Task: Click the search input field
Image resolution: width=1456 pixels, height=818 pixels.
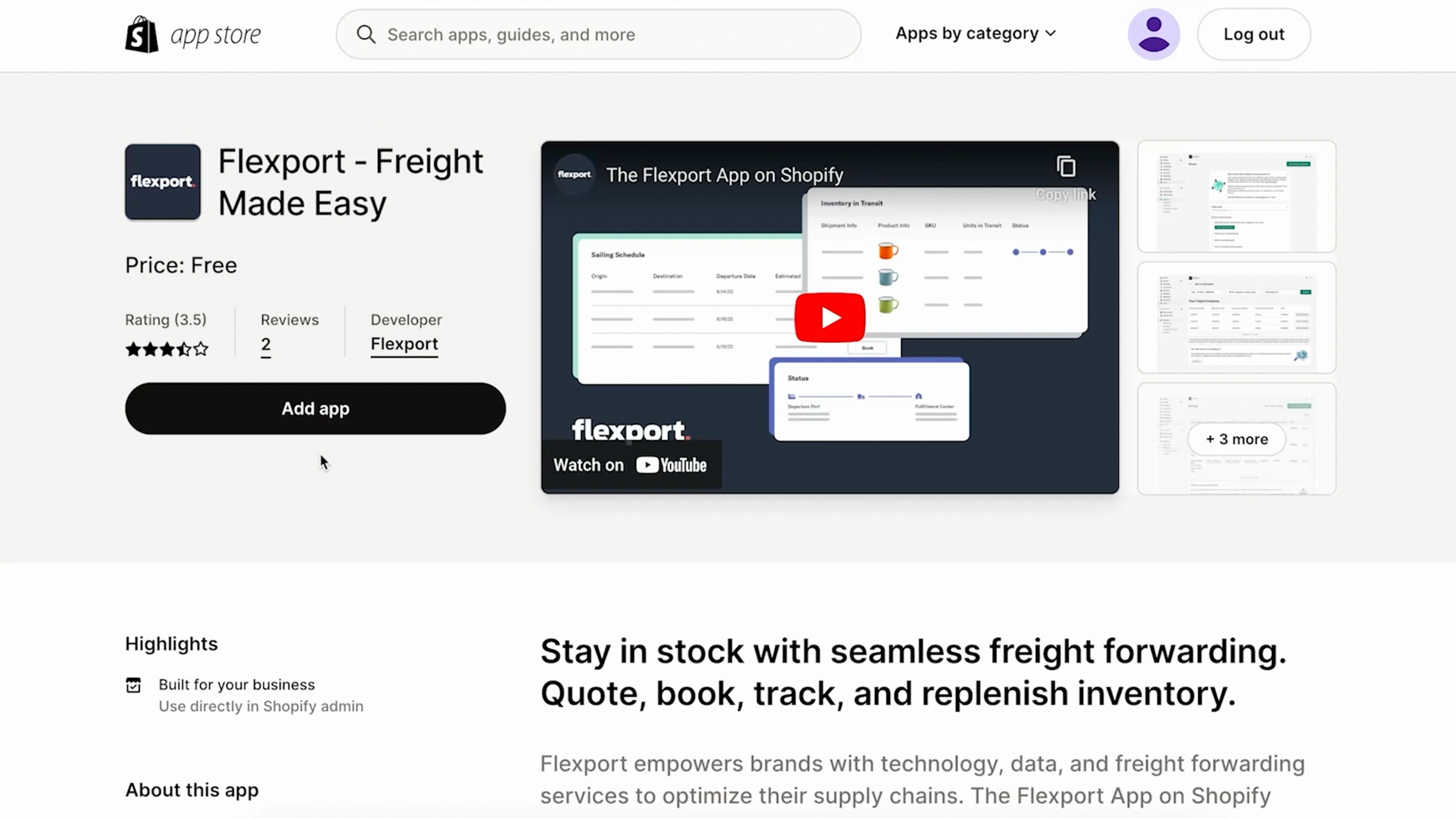Action: click(598, 34)
